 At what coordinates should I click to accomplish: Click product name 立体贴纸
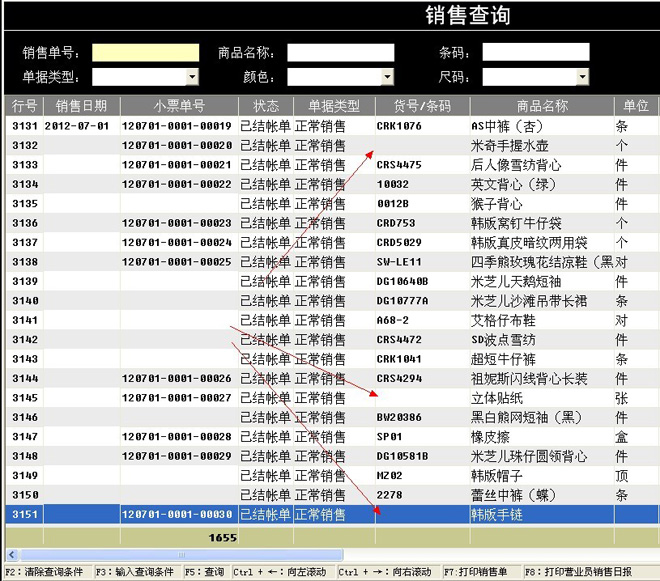[x=497, y=398]
